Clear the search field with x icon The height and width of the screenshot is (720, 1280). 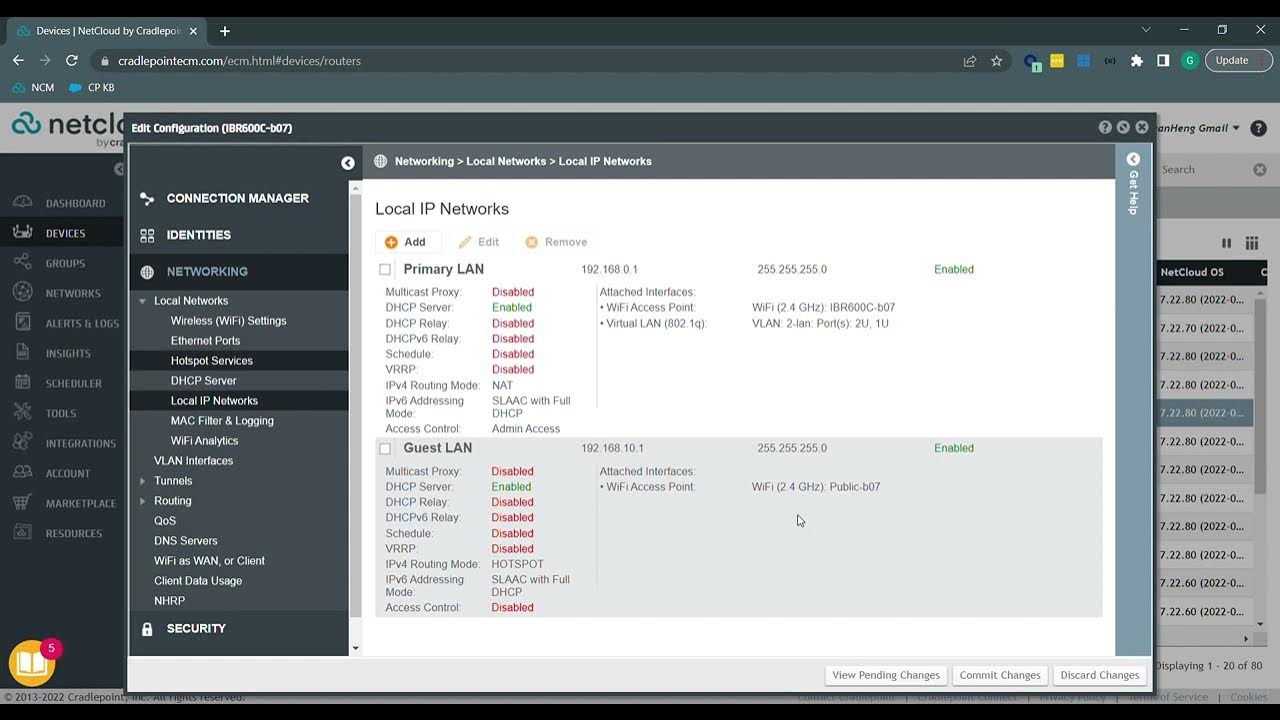pyautogui.click(x=1260, y=170)
